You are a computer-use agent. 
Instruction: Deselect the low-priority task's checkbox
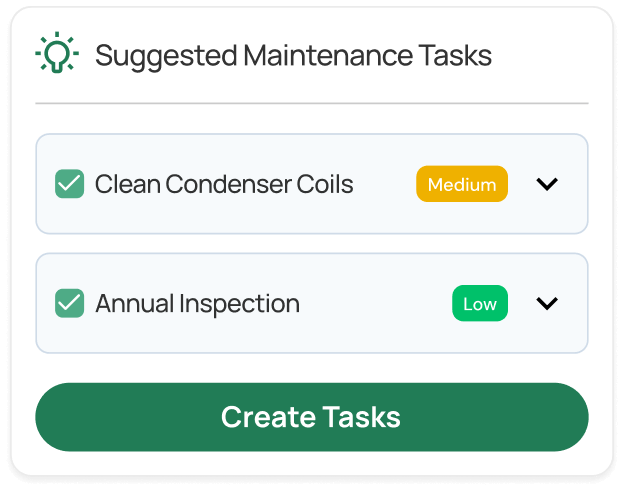[69, 303]
